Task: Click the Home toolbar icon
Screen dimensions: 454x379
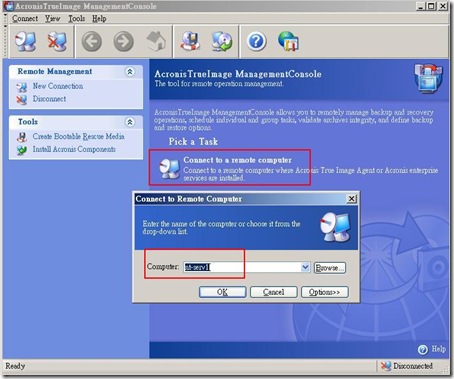Action: (156, 41)
